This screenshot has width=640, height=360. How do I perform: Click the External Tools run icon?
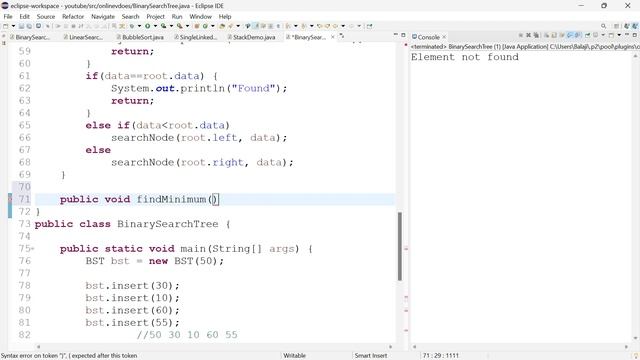(x=180, y=26)
